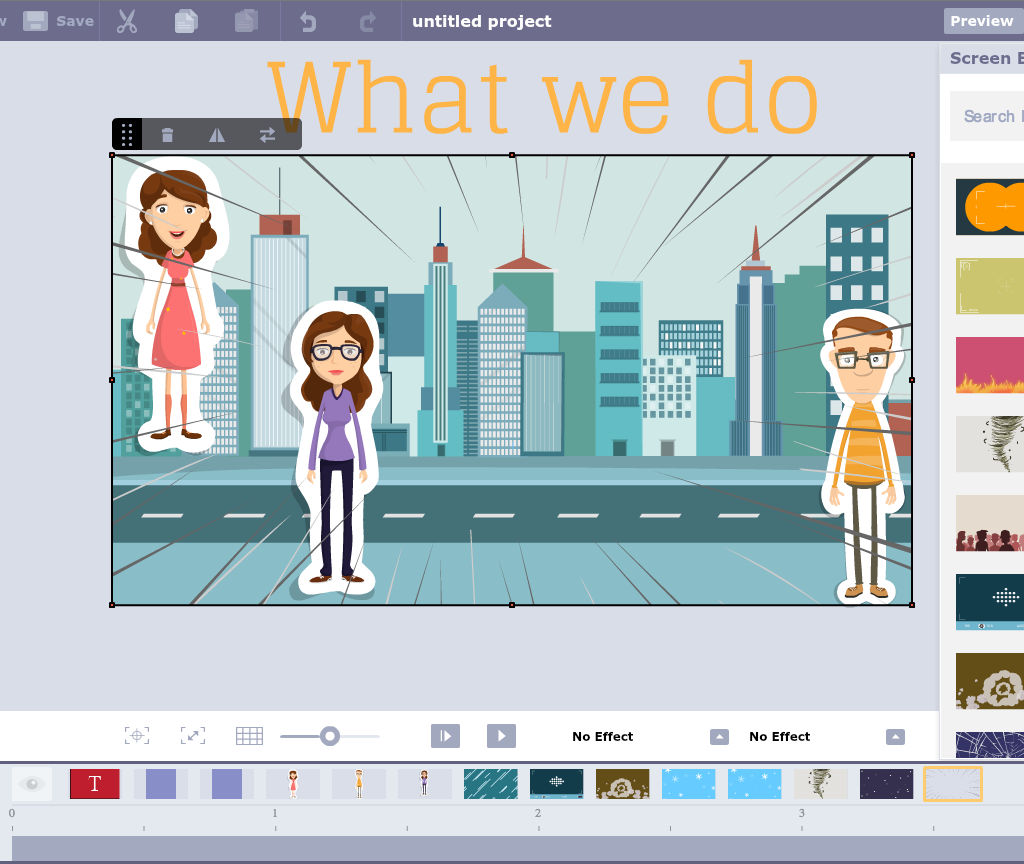Swap the selected element with another
The height and width of the screenshot is (864, 1024).
pos(267,133)
